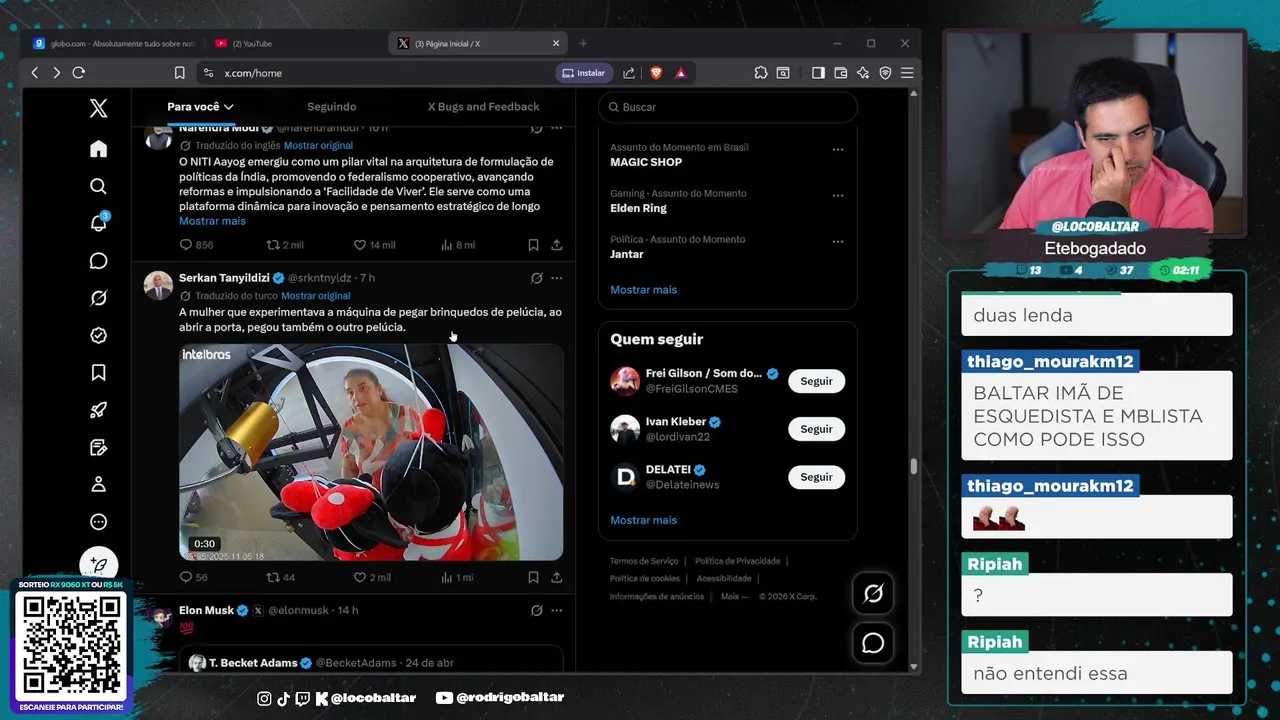Open a new browser tab

[583, 43]
